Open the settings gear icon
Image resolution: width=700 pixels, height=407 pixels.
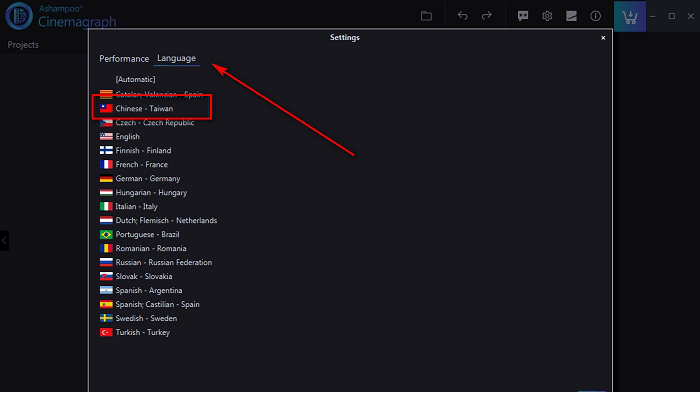pyautogui.click(x=547, y=16)
